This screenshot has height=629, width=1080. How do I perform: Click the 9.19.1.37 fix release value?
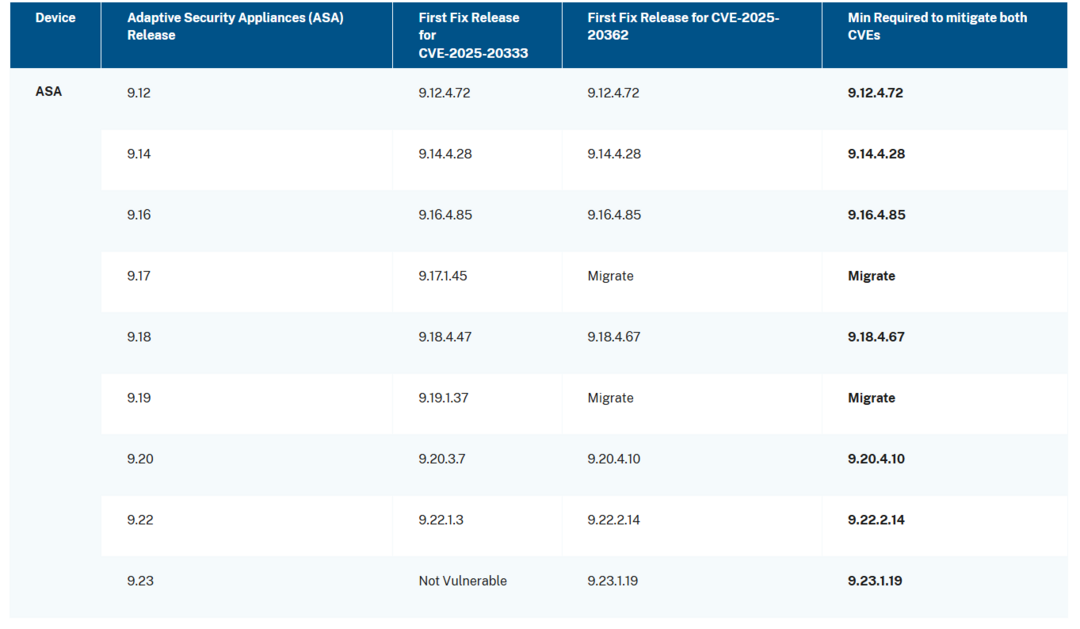(443, 398)
